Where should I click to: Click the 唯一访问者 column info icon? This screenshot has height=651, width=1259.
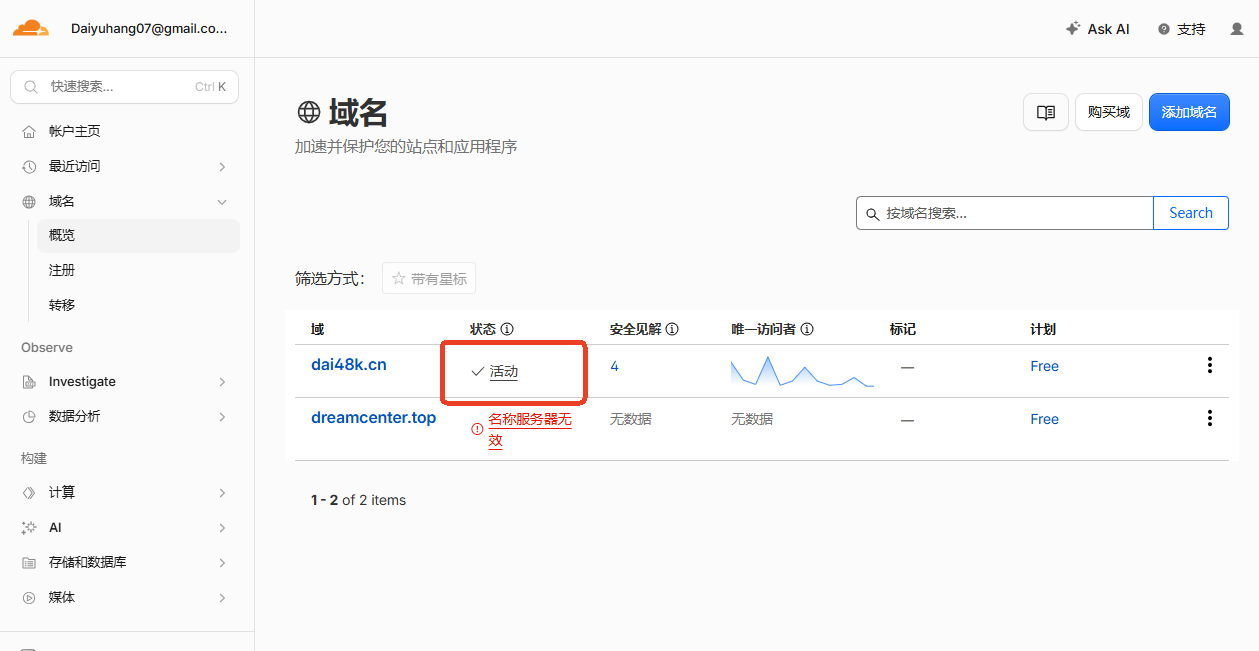pos(807,329)
